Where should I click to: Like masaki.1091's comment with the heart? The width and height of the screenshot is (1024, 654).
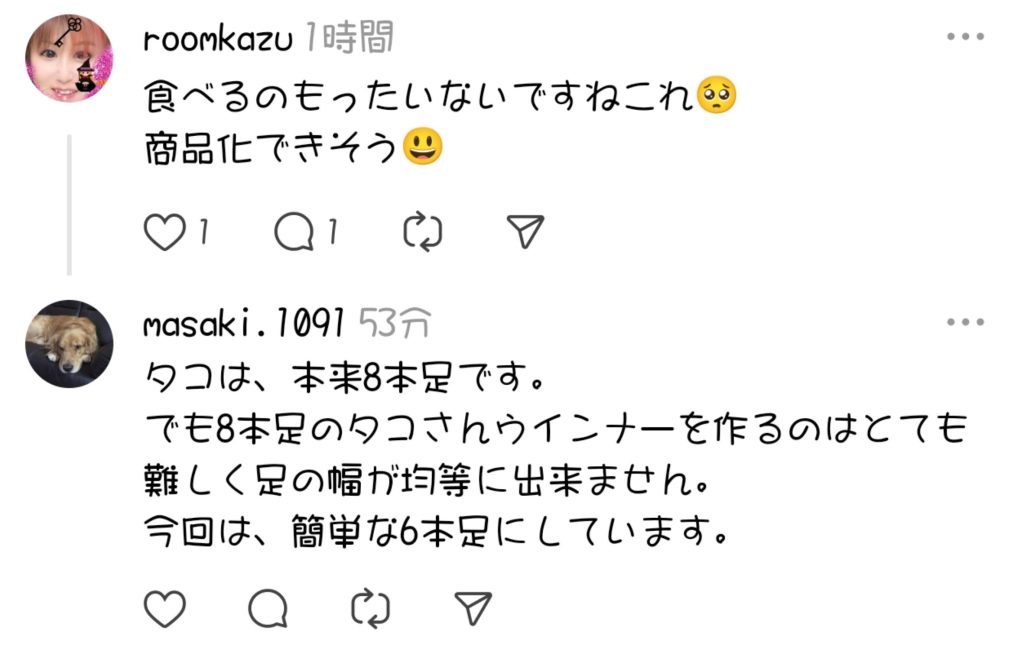point(165,607)
